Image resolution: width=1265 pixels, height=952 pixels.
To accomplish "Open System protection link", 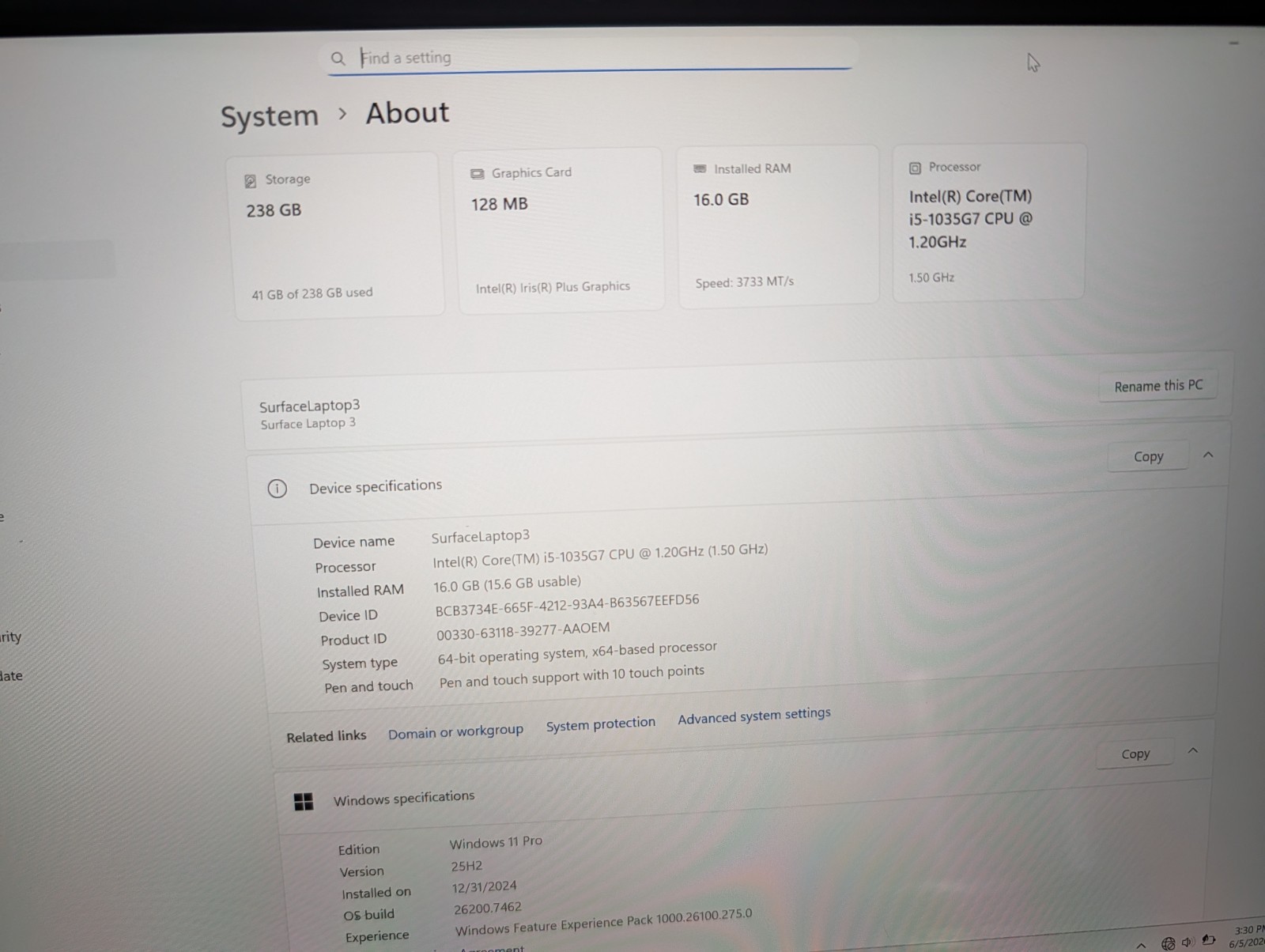I will coord(601,723).
